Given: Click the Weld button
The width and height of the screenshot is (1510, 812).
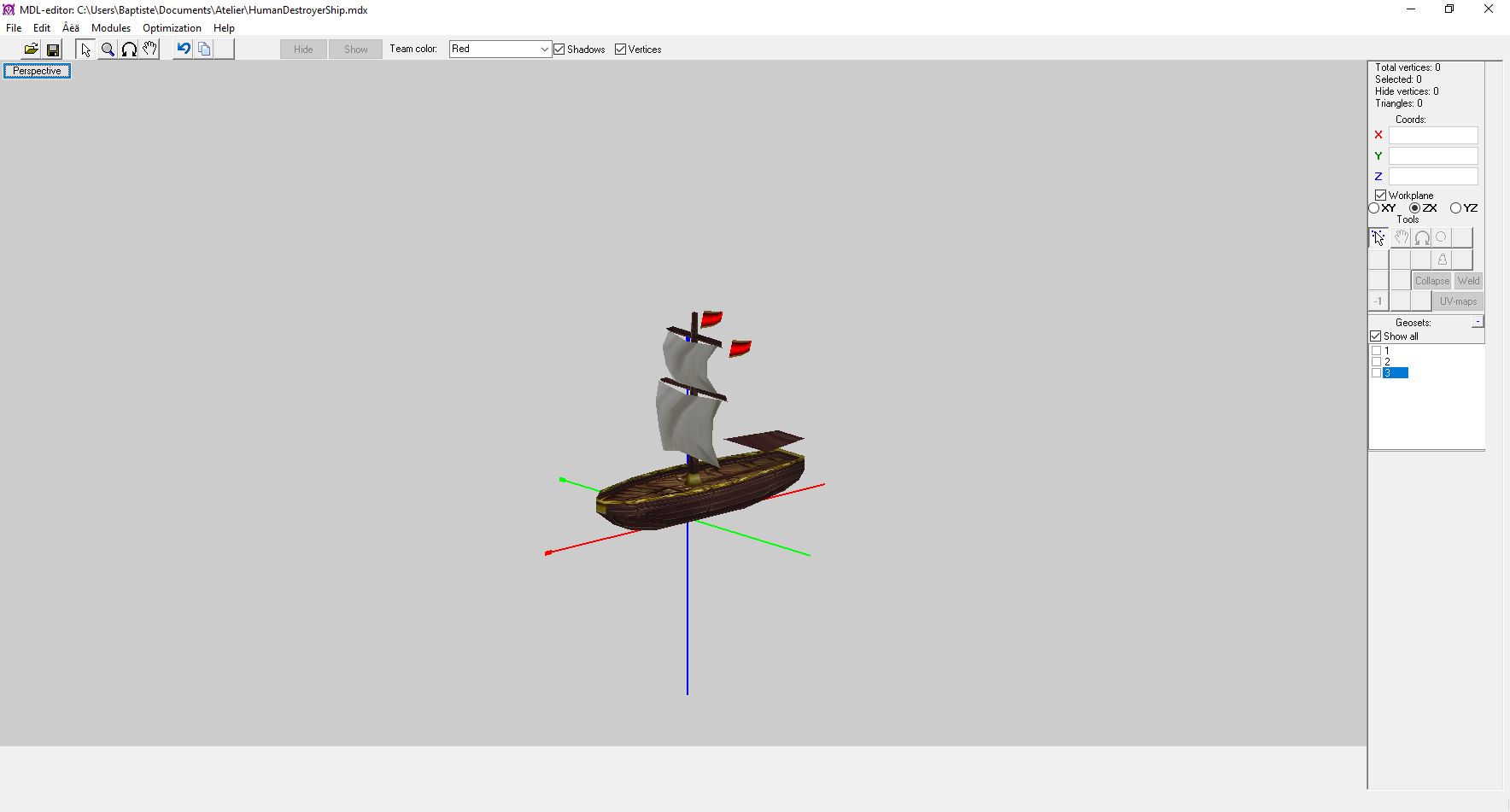Looking at the screenshot, I should 1469,281.
